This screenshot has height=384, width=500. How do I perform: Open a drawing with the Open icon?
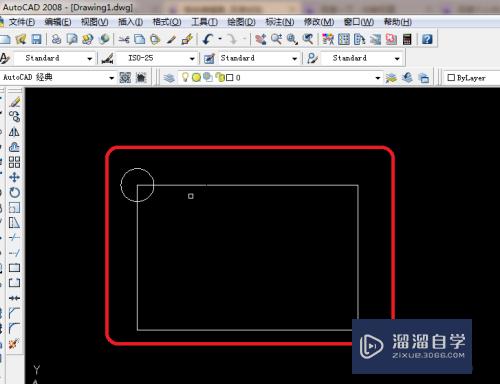[21, 39]
